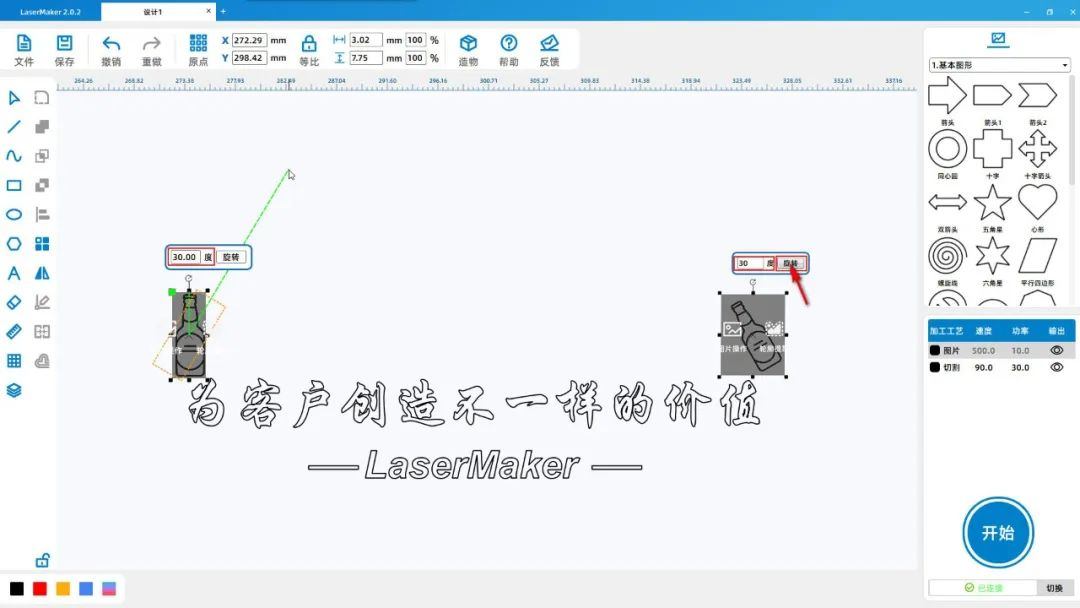The image size is (1080, 608).
Task: Open the layers stack icon
Action: (x=14, y=390)
